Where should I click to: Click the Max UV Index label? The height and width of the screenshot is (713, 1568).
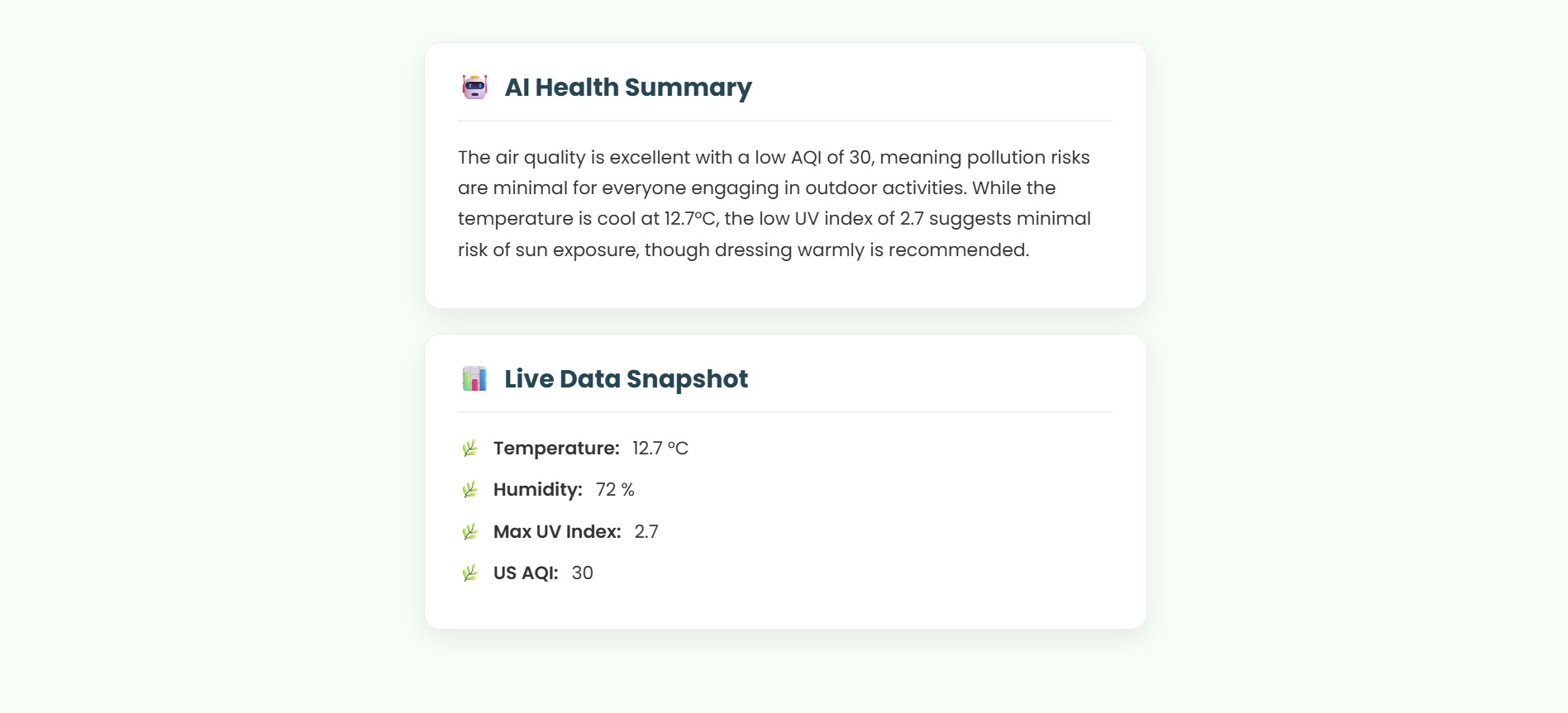point(557,532)
